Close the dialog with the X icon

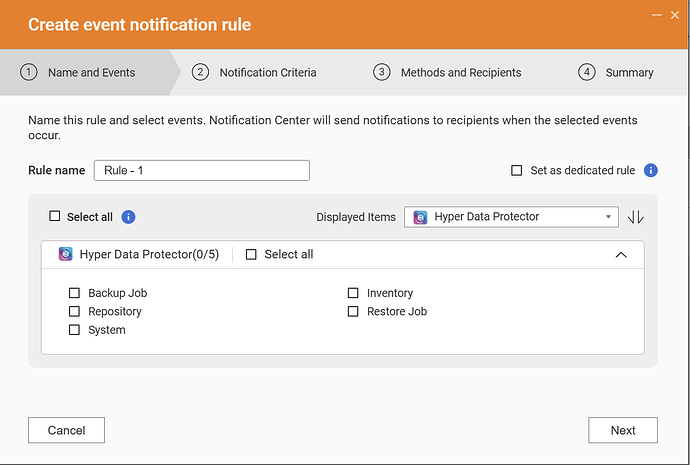tap(676, 15)
